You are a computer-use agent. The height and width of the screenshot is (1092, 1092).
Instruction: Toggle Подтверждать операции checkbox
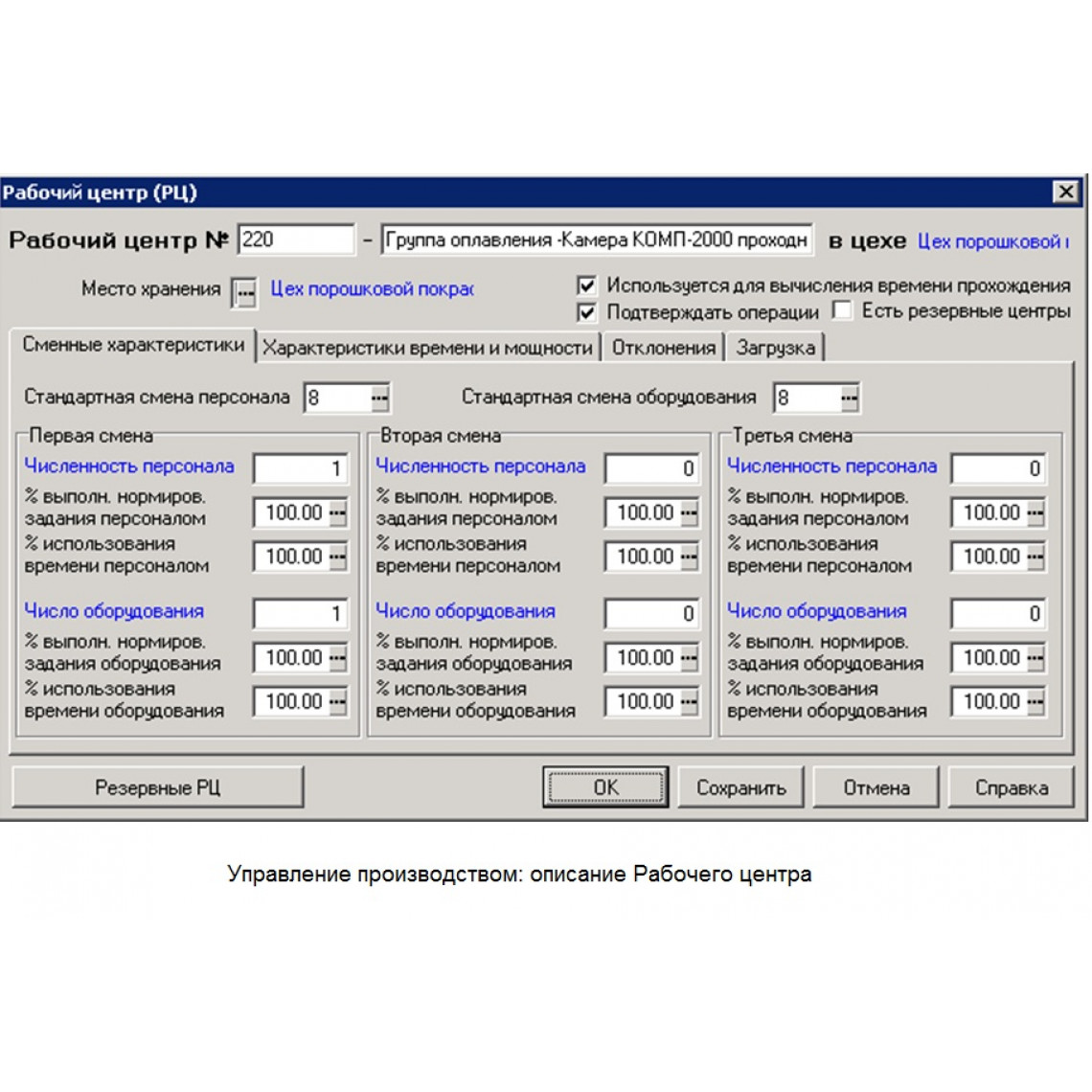pos(586,312)
